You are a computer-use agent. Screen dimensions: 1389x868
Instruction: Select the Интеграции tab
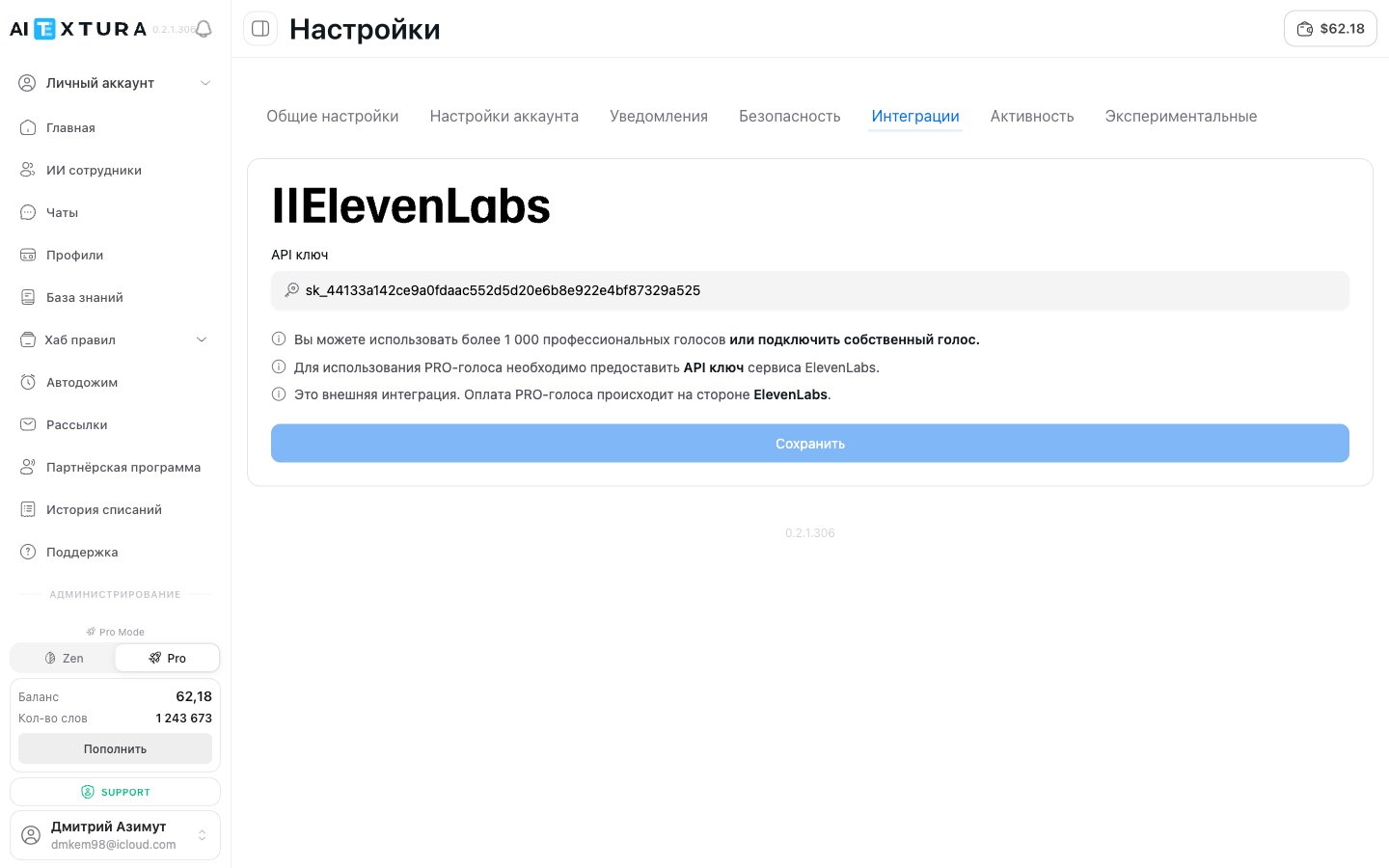click(915, 116)
